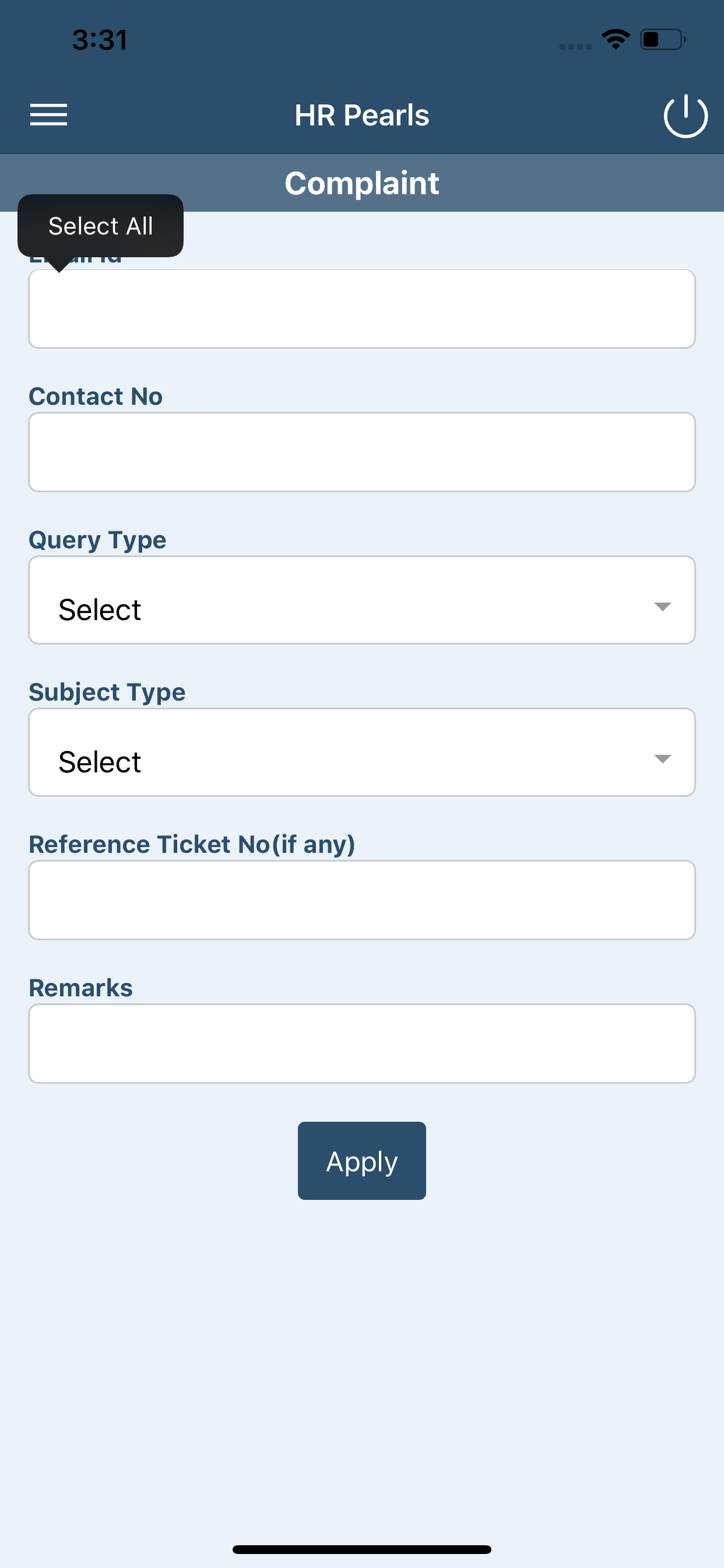724x1568 pixels.
Task: Focus the Email Id input field
Action: 362,309
